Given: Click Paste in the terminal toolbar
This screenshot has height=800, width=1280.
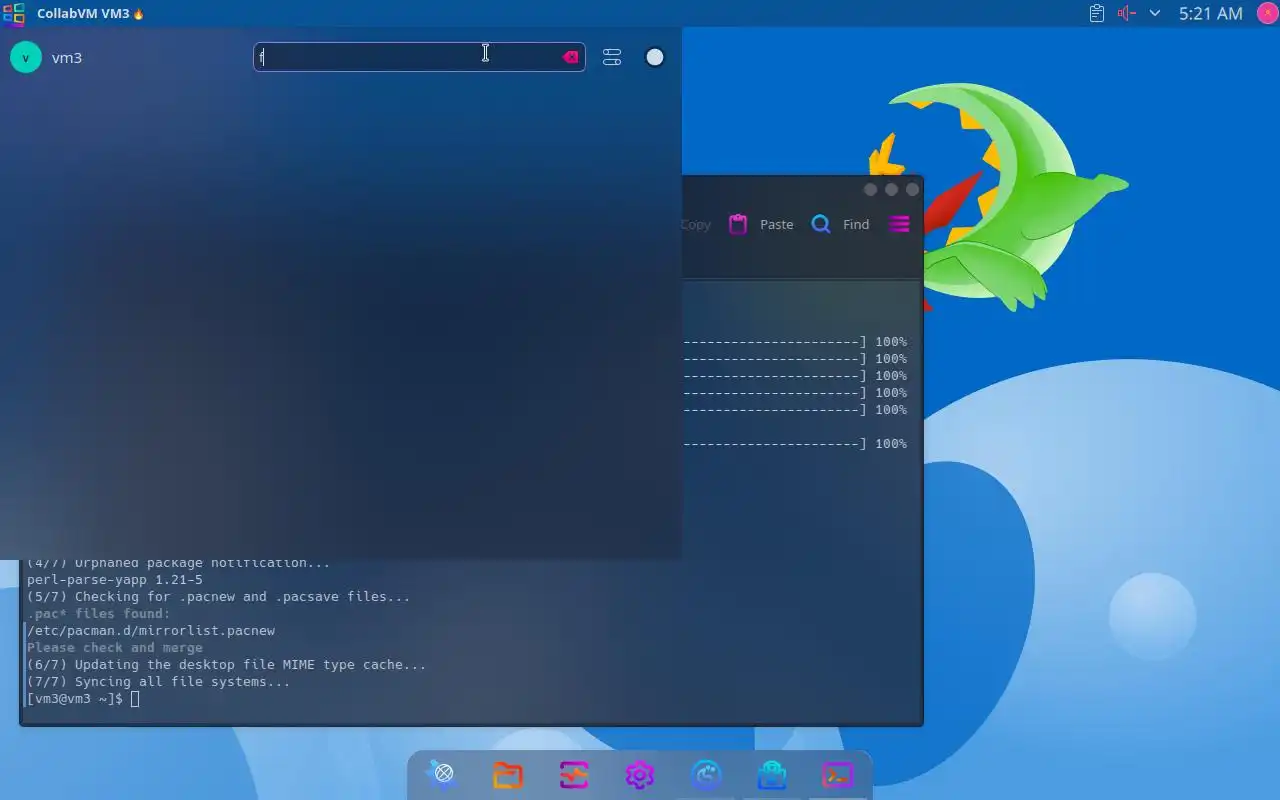Looking at the screenshot, I should [761, 224].
